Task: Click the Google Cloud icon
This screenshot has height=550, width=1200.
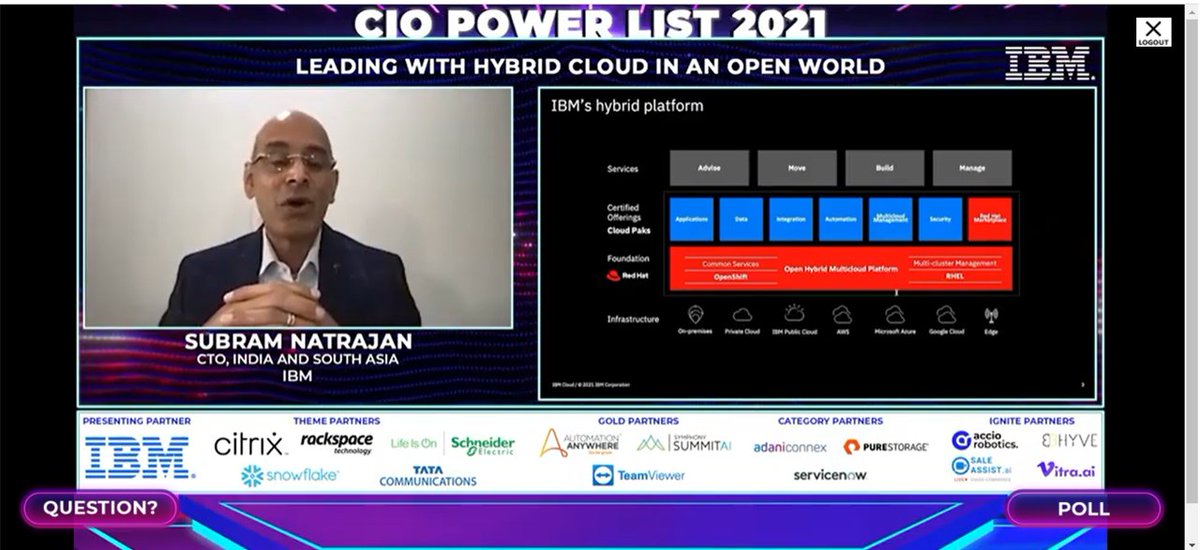Action: pyautogui.click(x=946, y=314)
